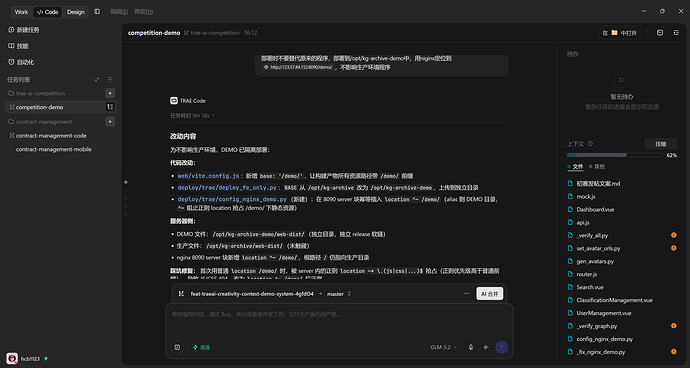Open the Skills (技能) sidebar item

(18, 46)
